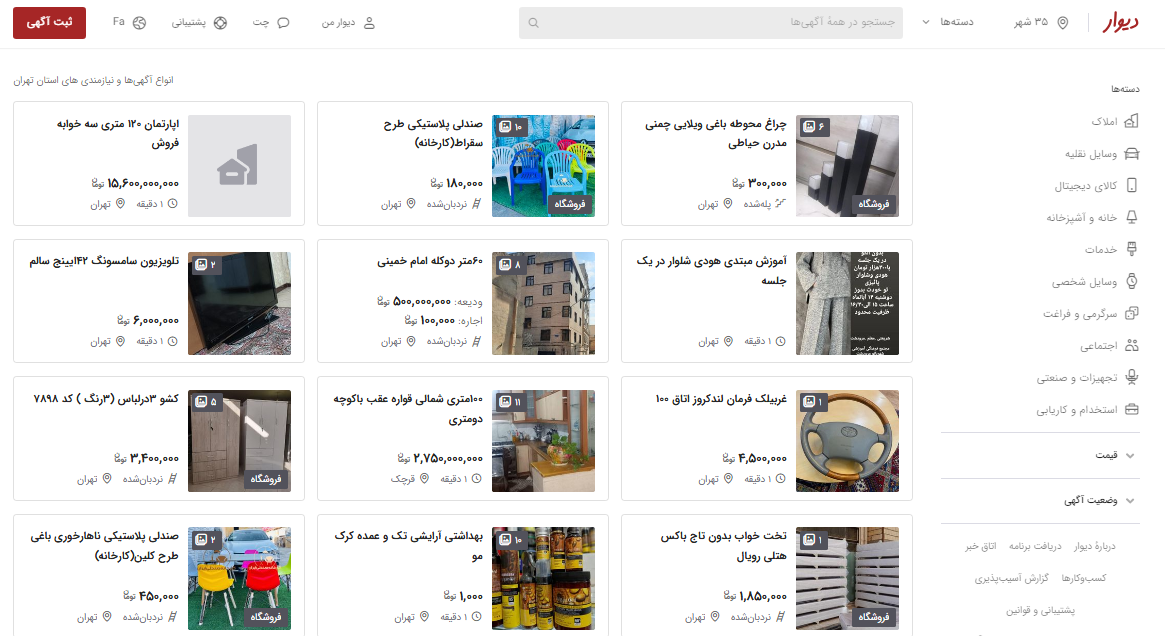
Task: Click the Samsung TV thumbnail
Action: 239,303
